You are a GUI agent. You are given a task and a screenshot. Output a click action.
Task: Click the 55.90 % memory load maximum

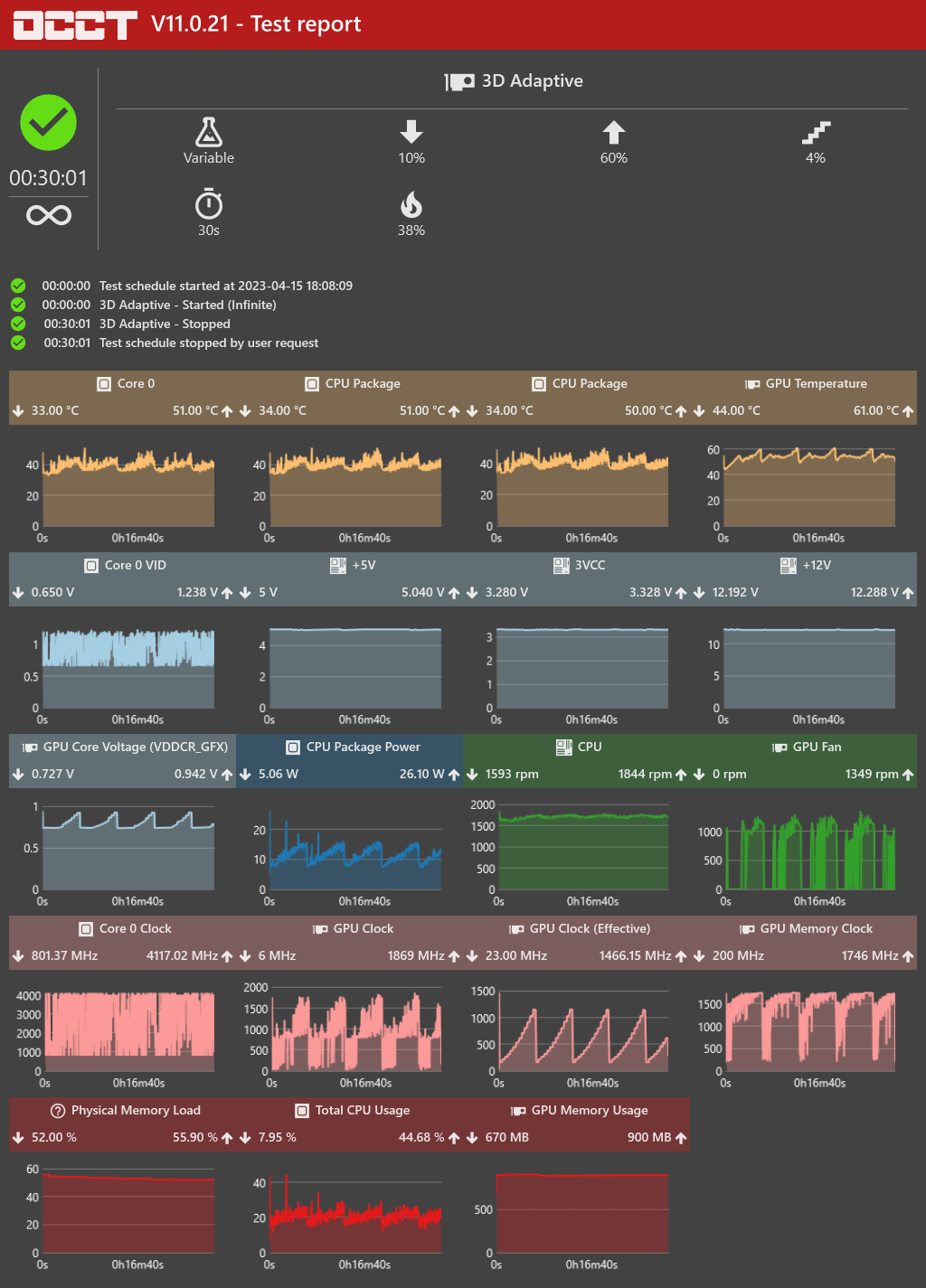coord(195,1138)
